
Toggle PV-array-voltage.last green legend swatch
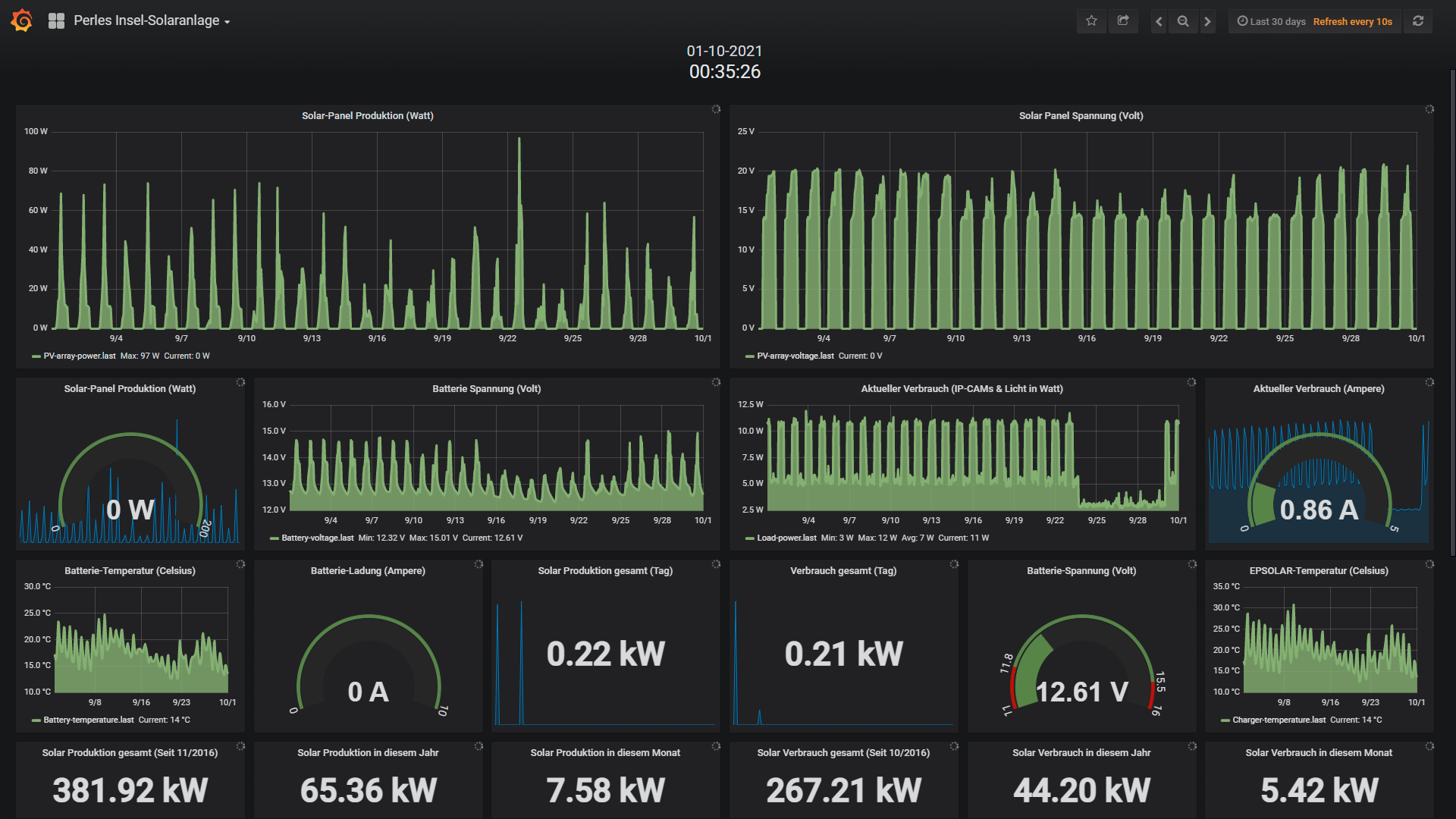click(x=749, y=356)
